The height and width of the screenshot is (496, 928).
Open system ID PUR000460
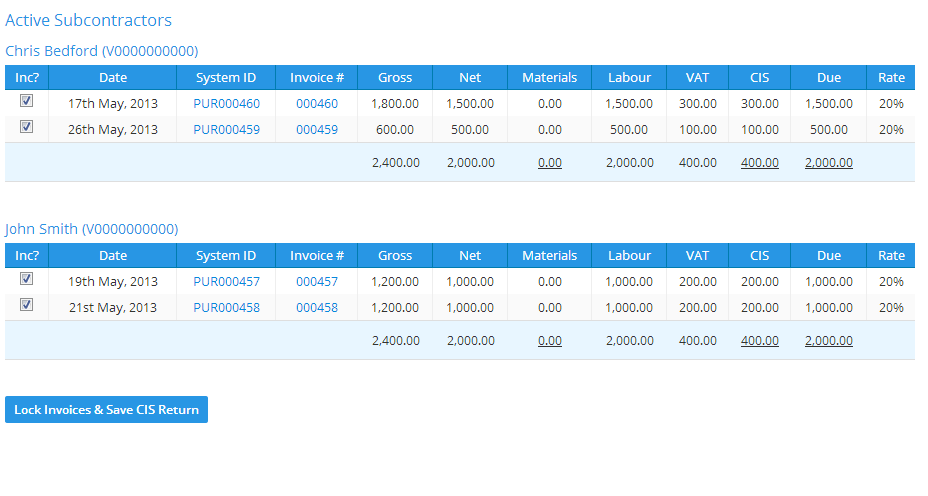pos(226,103)
